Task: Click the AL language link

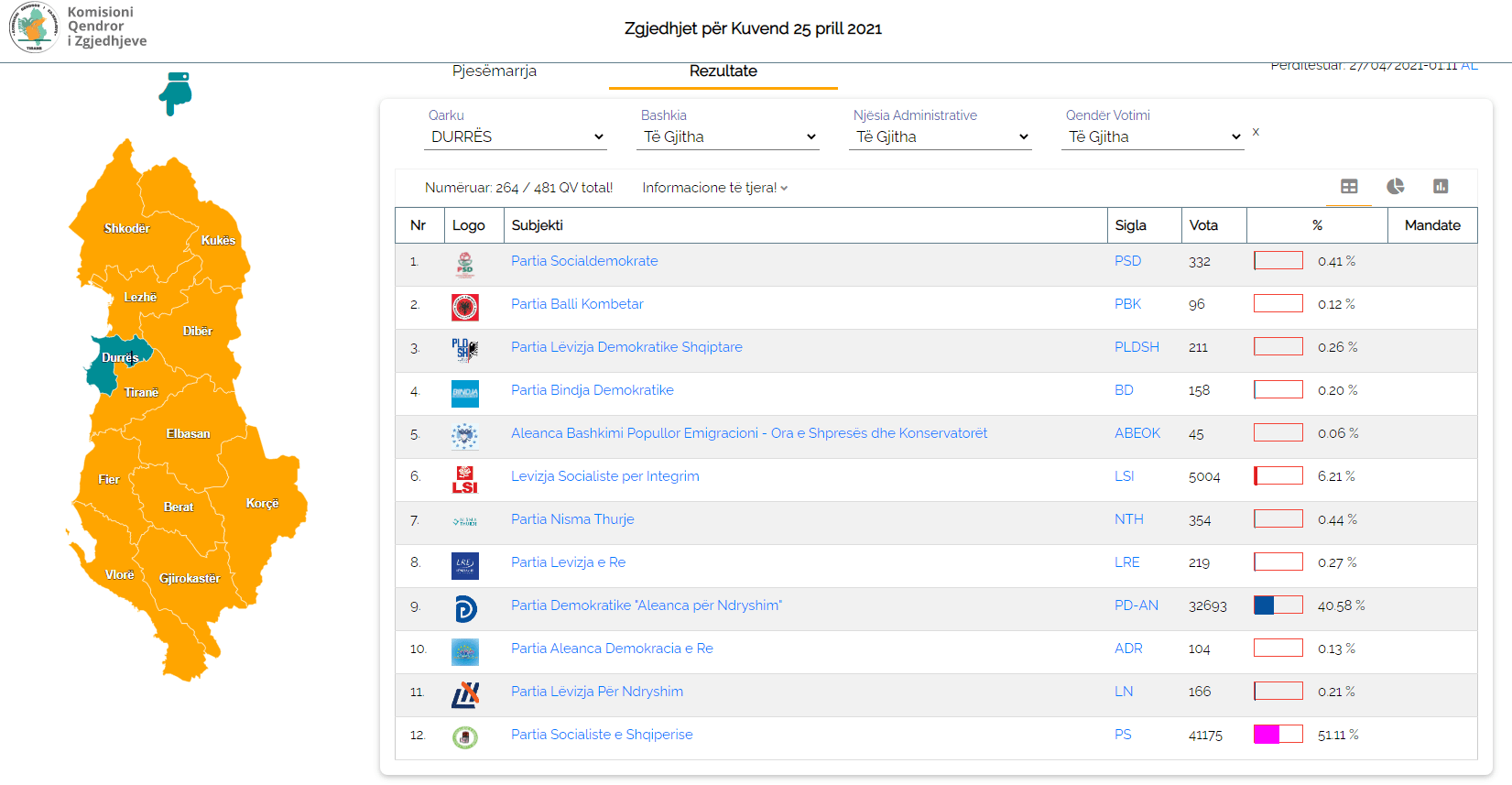Action: (1469, 65)
